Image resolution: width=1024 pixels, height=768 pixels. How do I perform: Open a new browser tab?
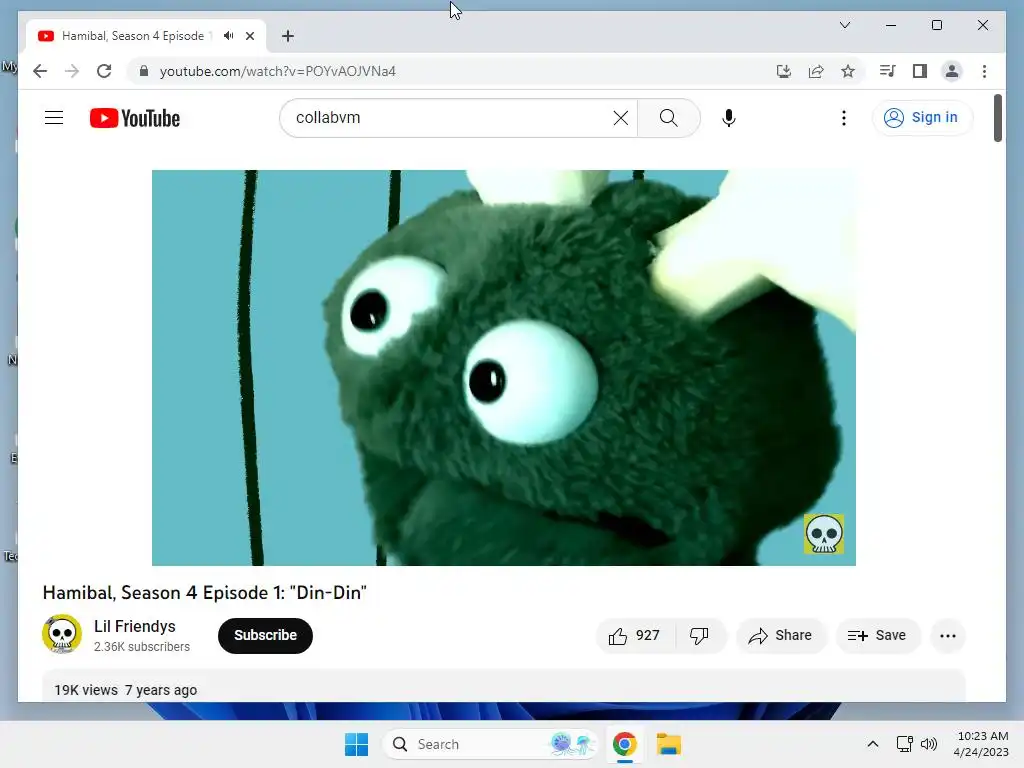pos(288,36)
